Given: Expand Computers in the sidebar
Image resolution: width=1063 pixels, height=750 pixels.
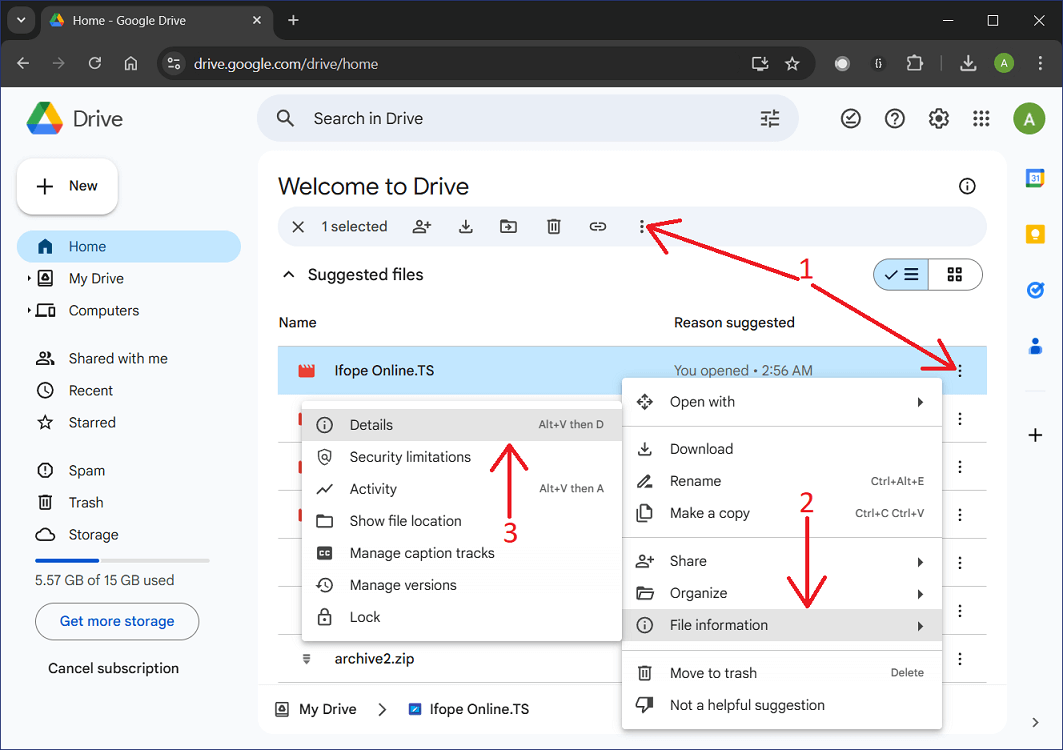Looking at the screenshot, I should [30, 310].
